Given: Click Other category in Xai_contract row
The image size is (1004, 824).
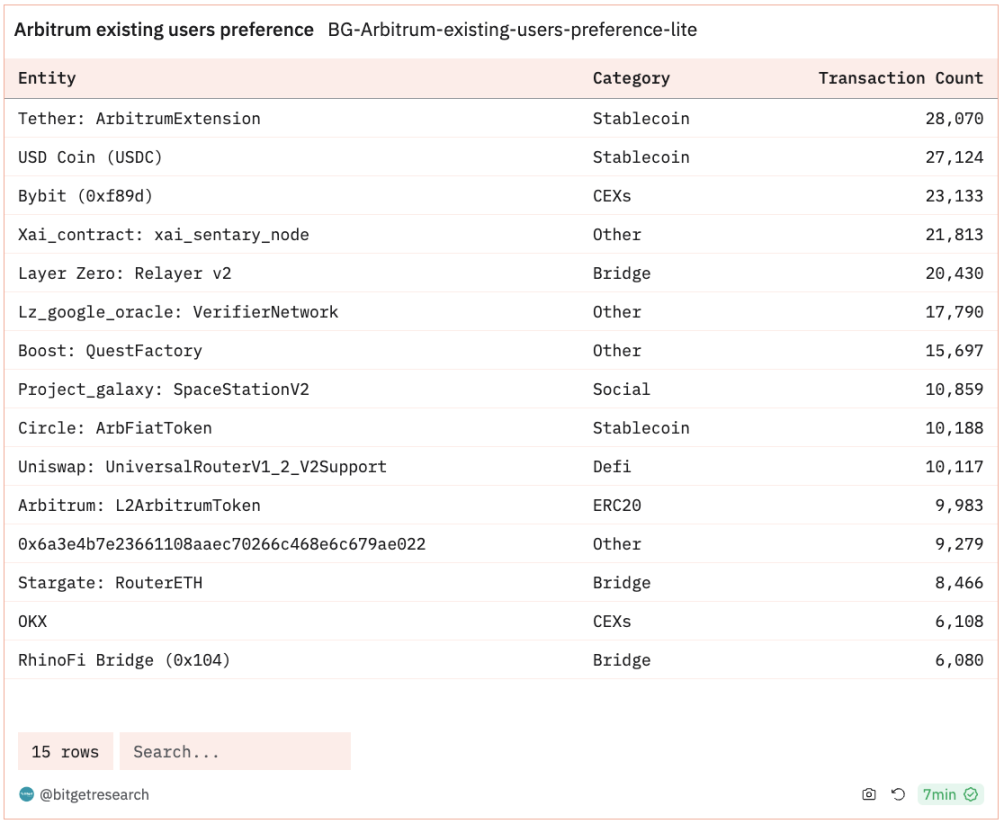Looking at the screenshot, I should (617, 234).
